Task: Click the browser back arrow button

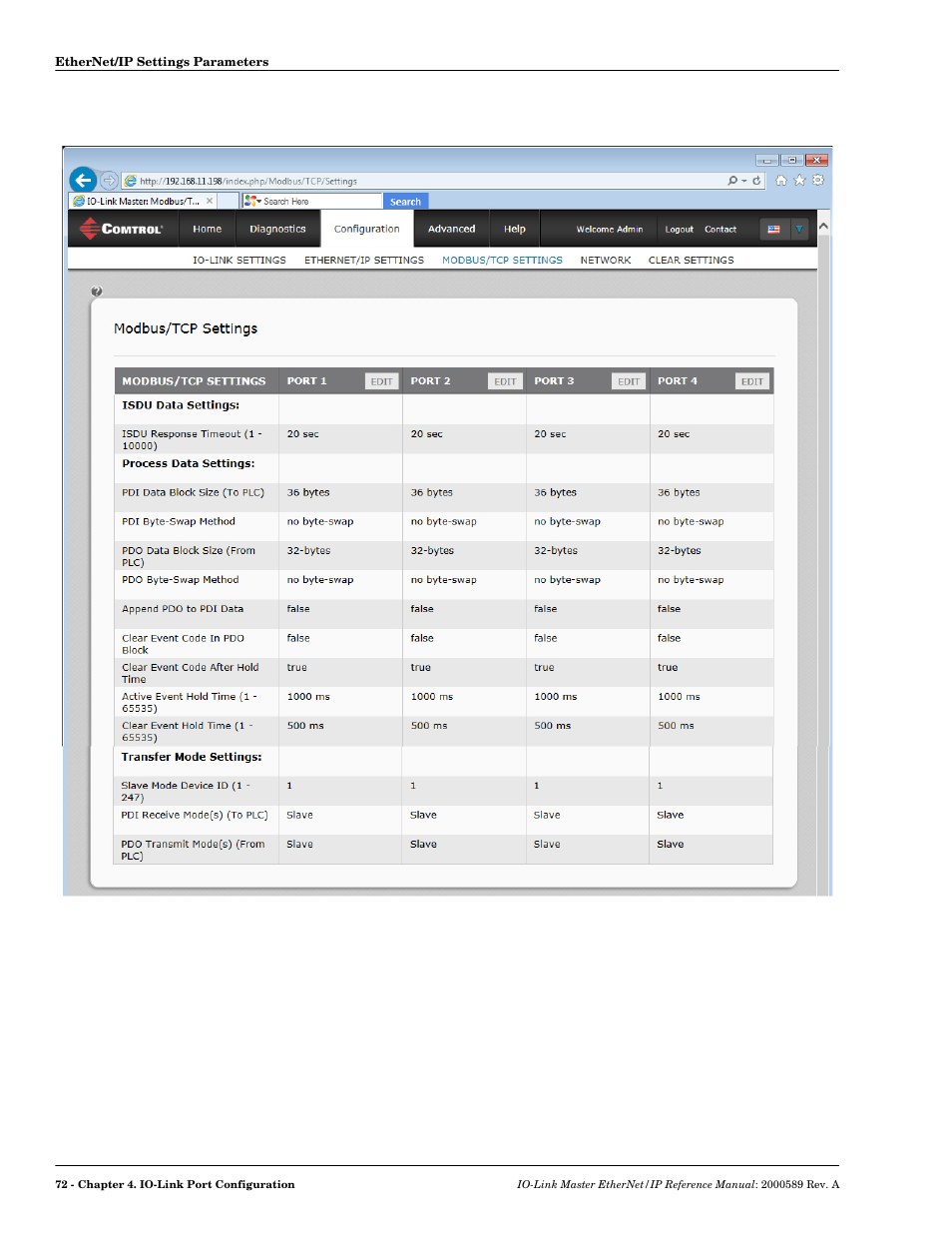Action: (x=84, y=180)
